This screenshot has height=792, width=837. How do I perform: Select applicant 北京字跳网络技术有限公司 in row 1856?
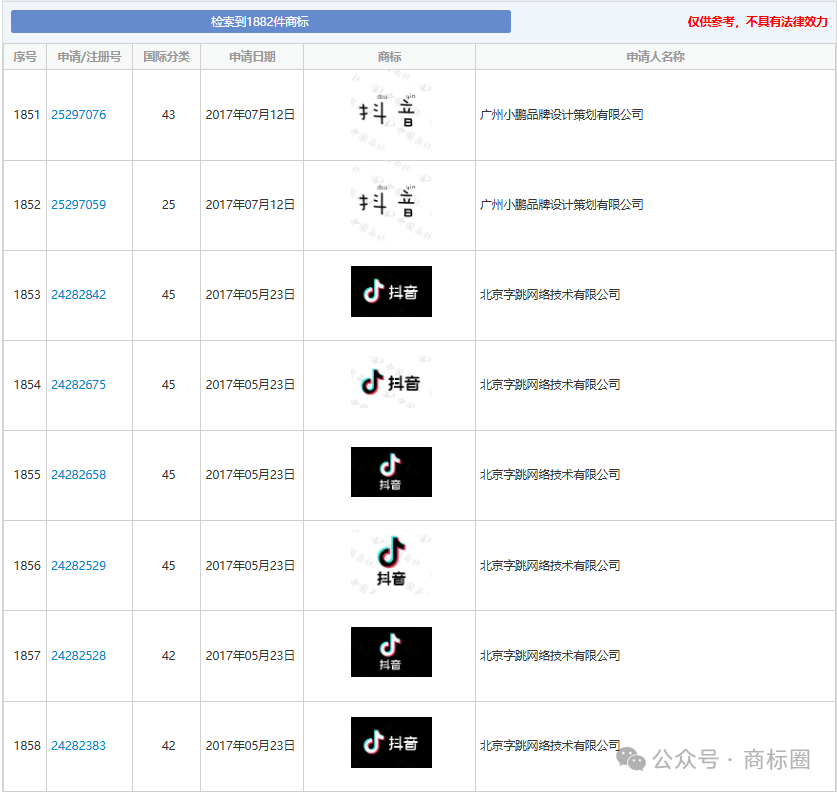tap(550, 566)
